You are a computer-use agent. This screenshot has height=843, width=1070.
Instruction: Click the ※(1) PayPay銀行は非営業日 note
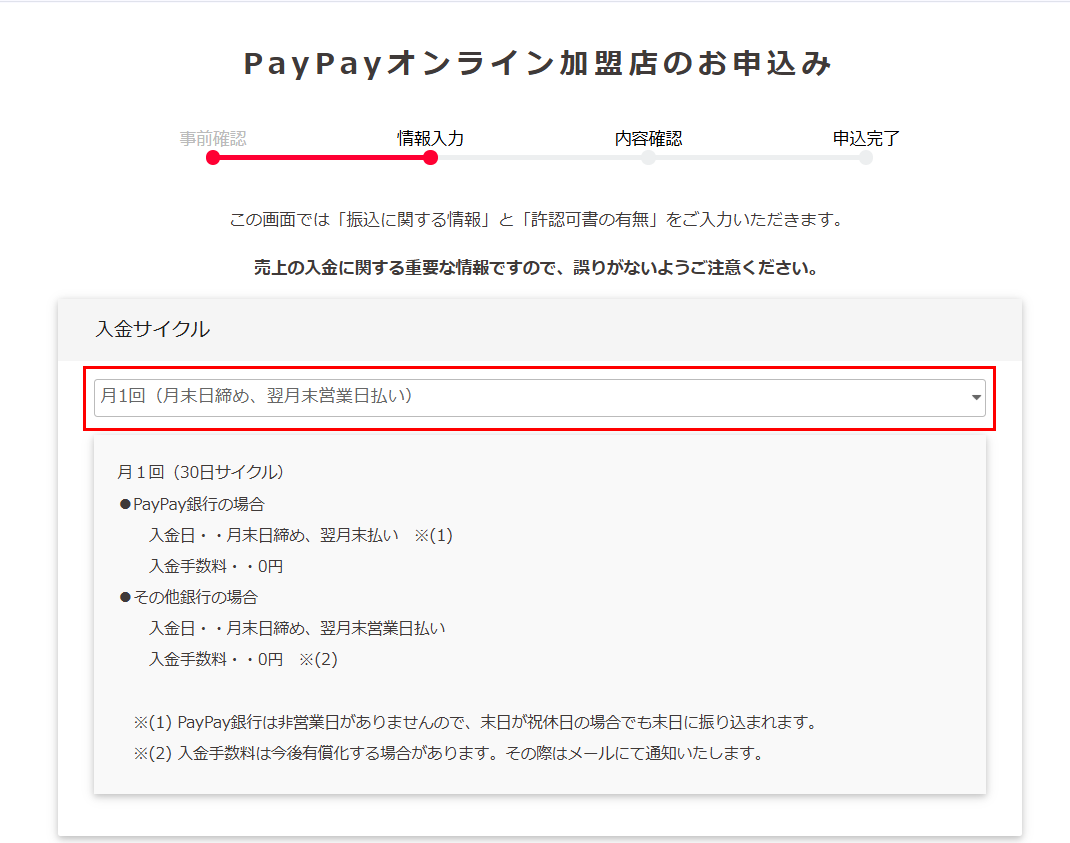[x=476, y=722]
